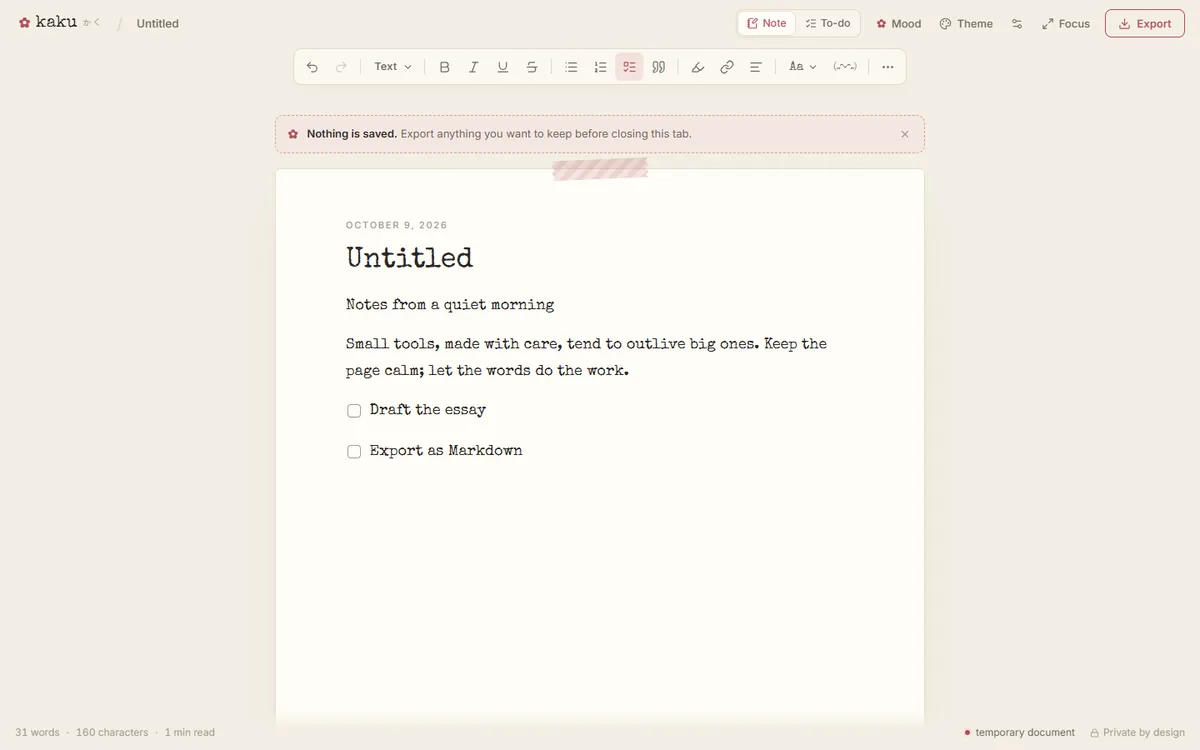Select the highlighter tool
This screenshot has width=1200, height=750.
[x=698, y=67]
